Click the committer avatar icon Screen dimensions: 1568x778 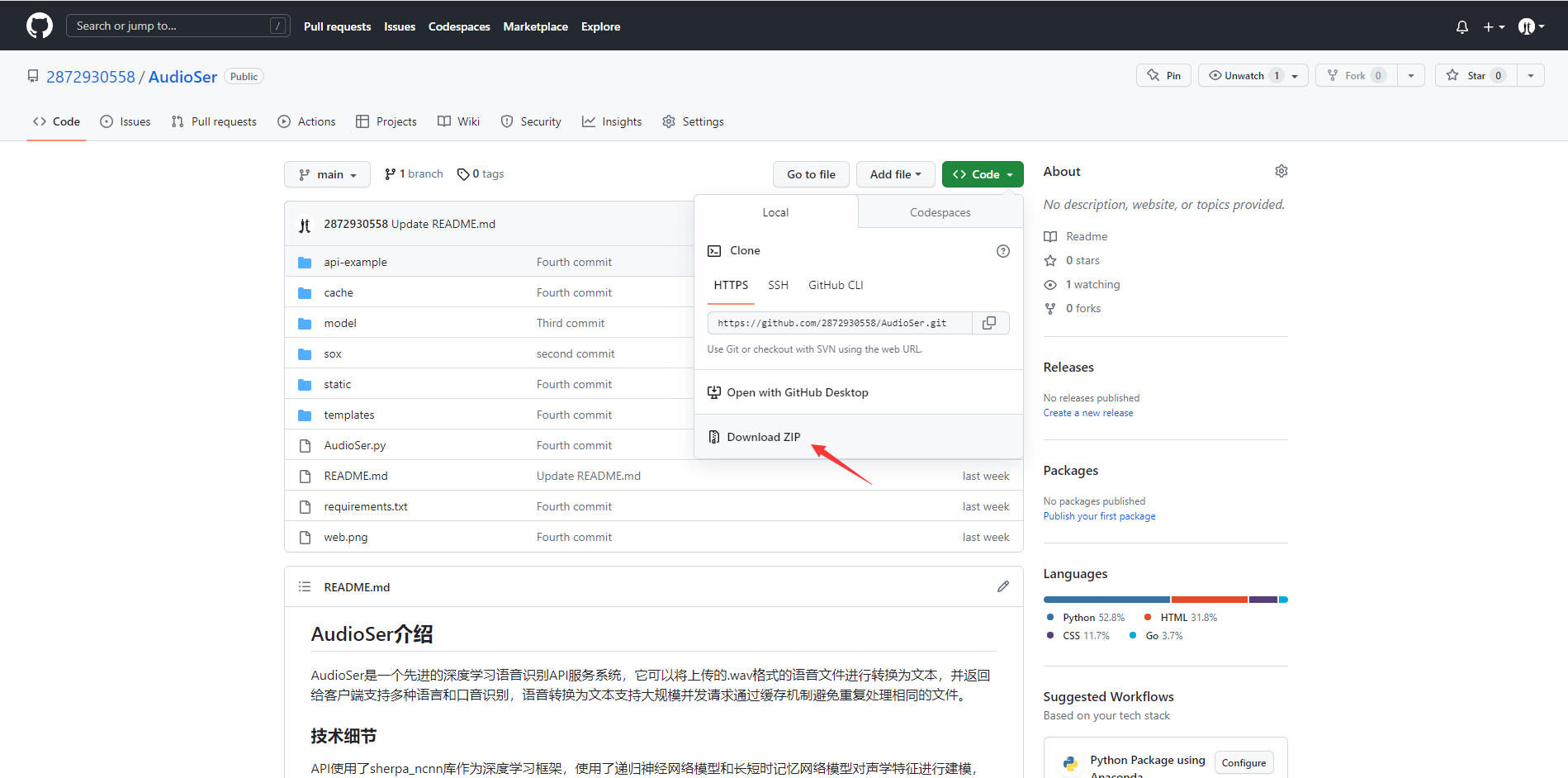(x=305, y=225)
